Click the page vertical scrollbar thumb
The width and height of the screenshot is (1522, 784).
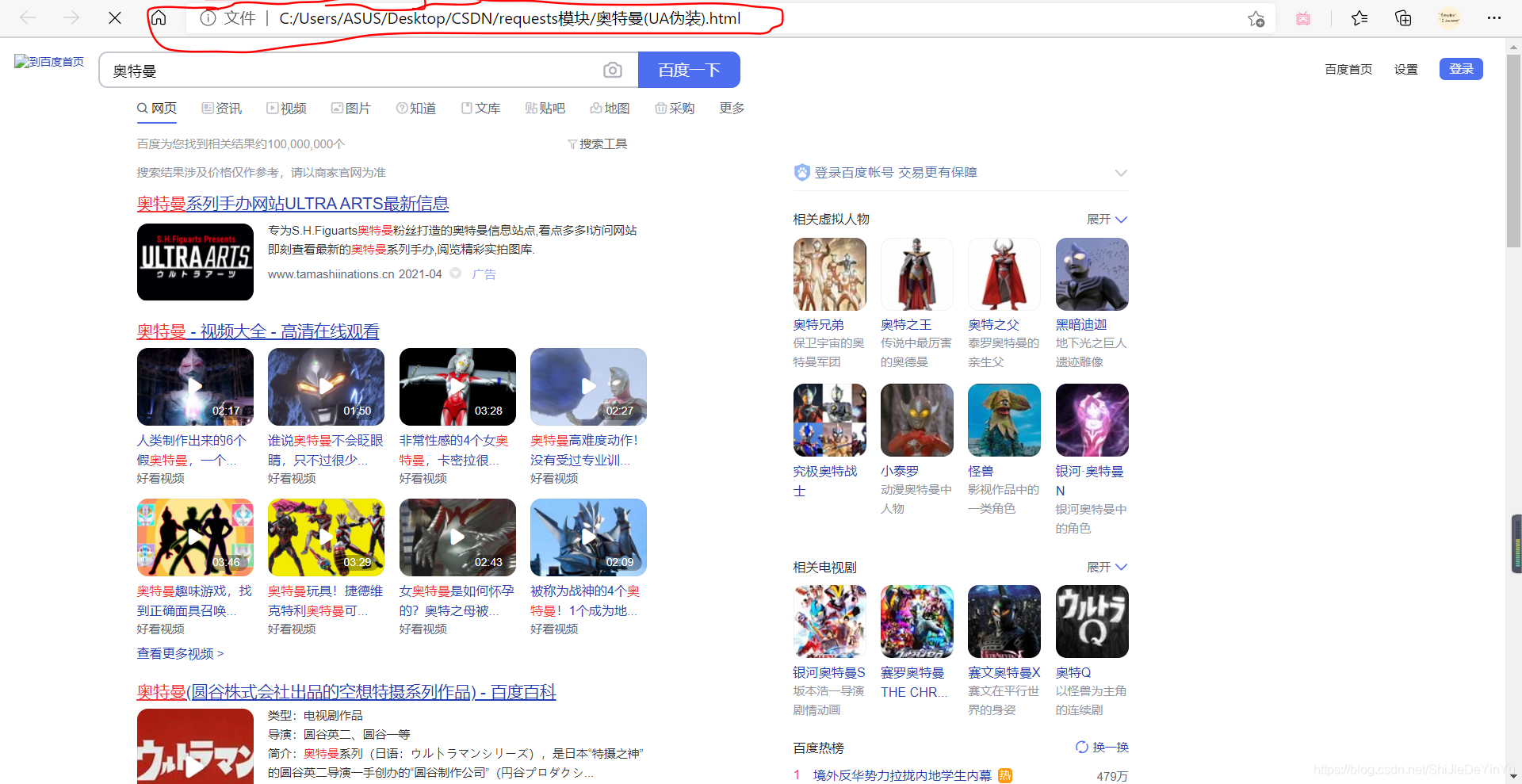[1513, 151]
